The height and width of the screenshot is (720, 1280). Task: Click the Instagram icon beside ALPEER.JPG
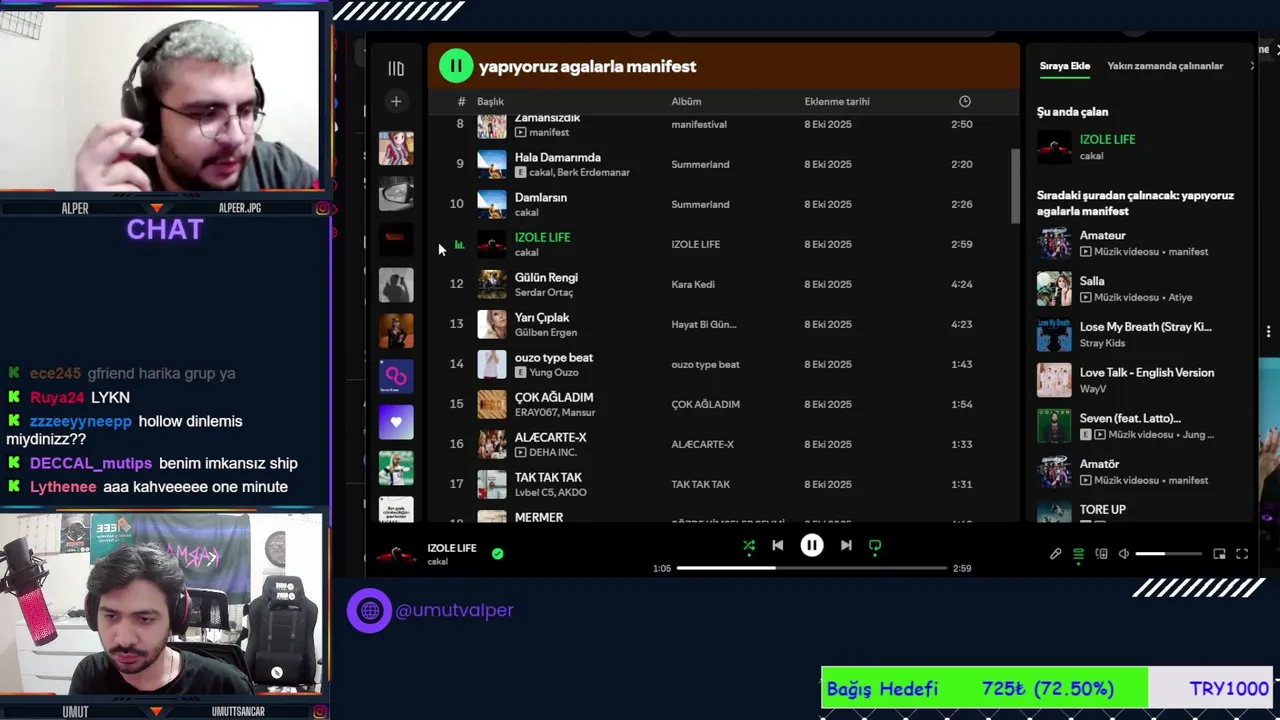[x=322, y=208]
